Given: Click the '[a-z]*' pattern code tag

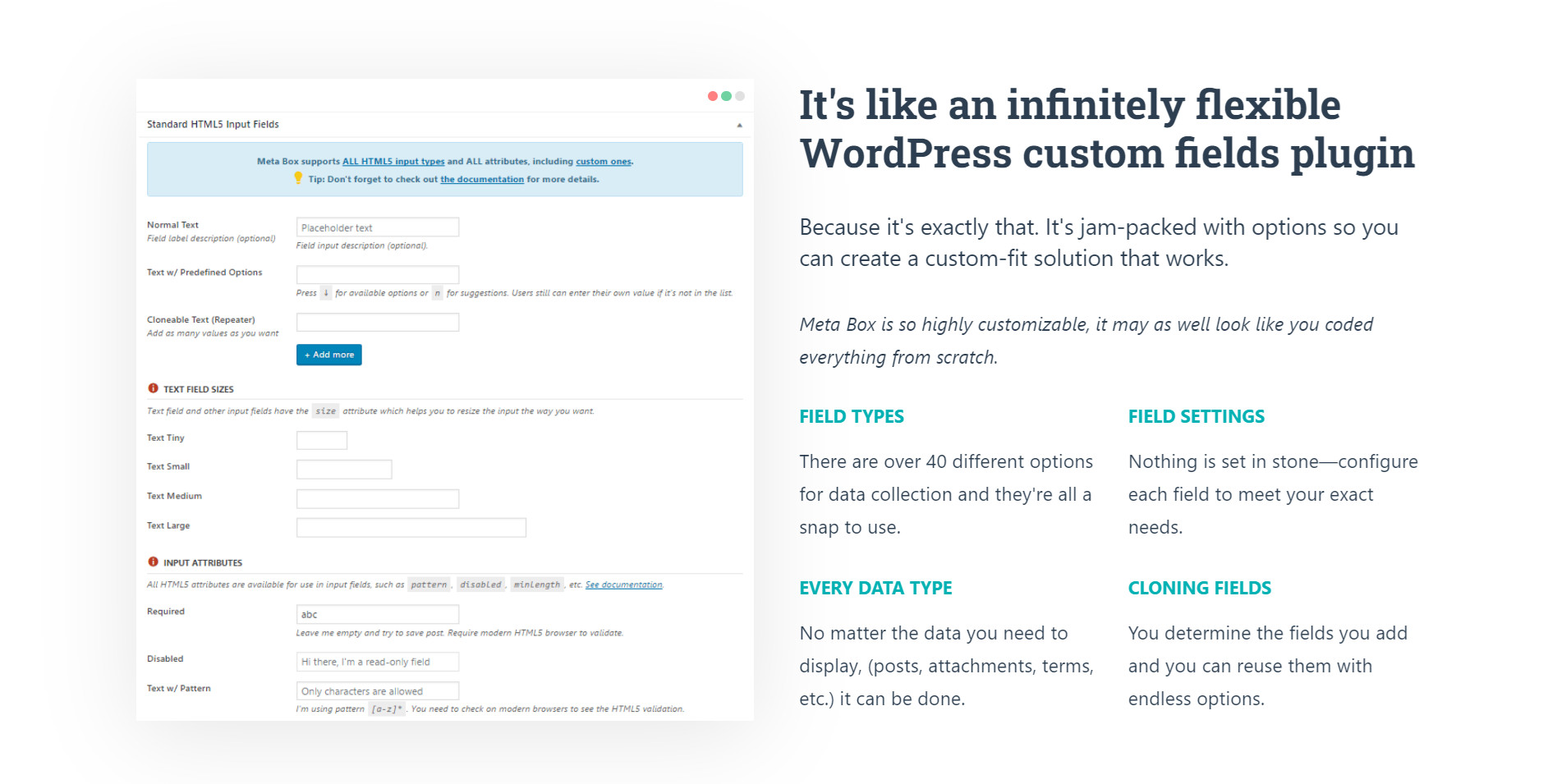Looking at the screenshot, I should (387, 709).
